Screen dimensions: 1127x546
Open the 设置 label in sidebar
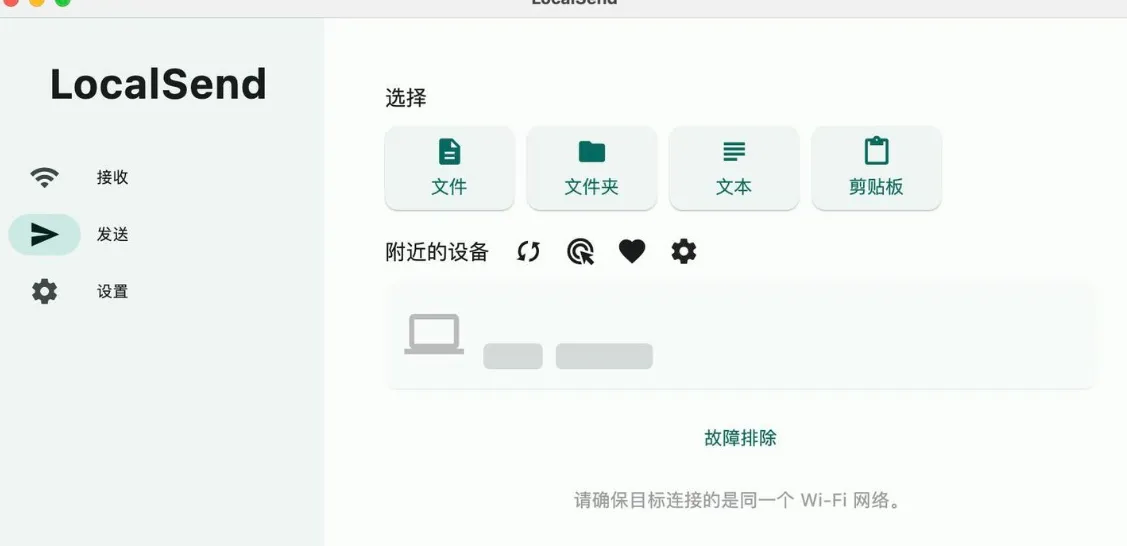pyautogui.click(x=113, y=292)
